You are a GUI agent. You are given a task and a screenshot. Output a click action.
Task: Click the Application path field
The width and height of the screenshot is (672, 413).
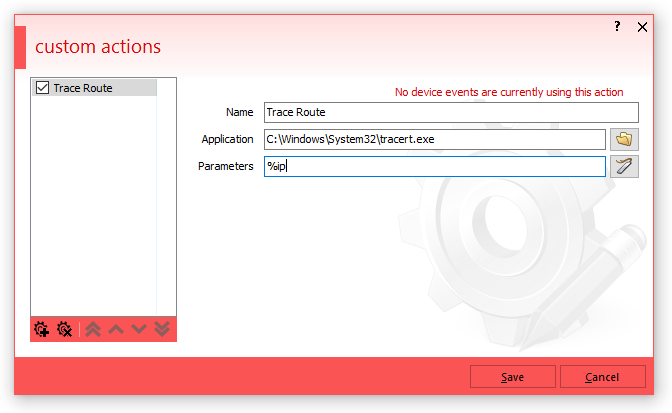[x=434, y=140]
